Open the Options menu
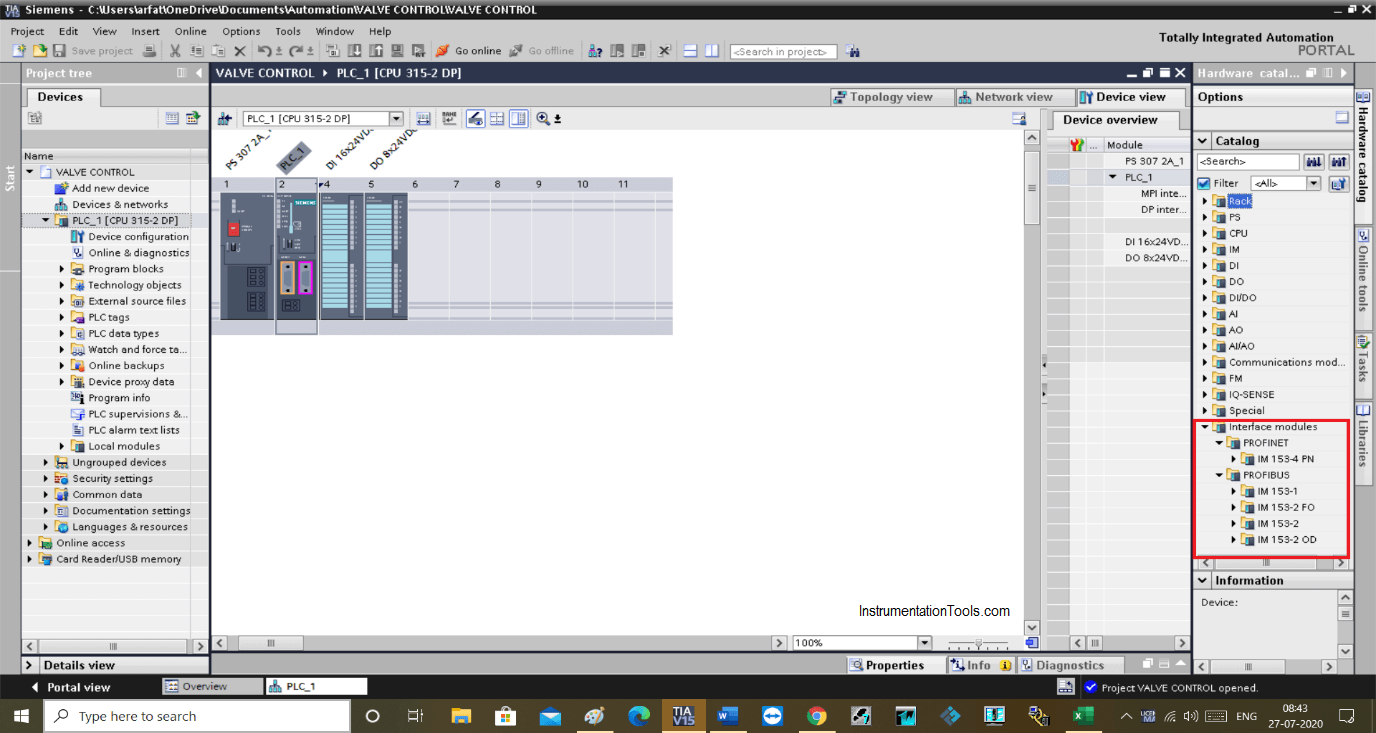 (241, 31)
